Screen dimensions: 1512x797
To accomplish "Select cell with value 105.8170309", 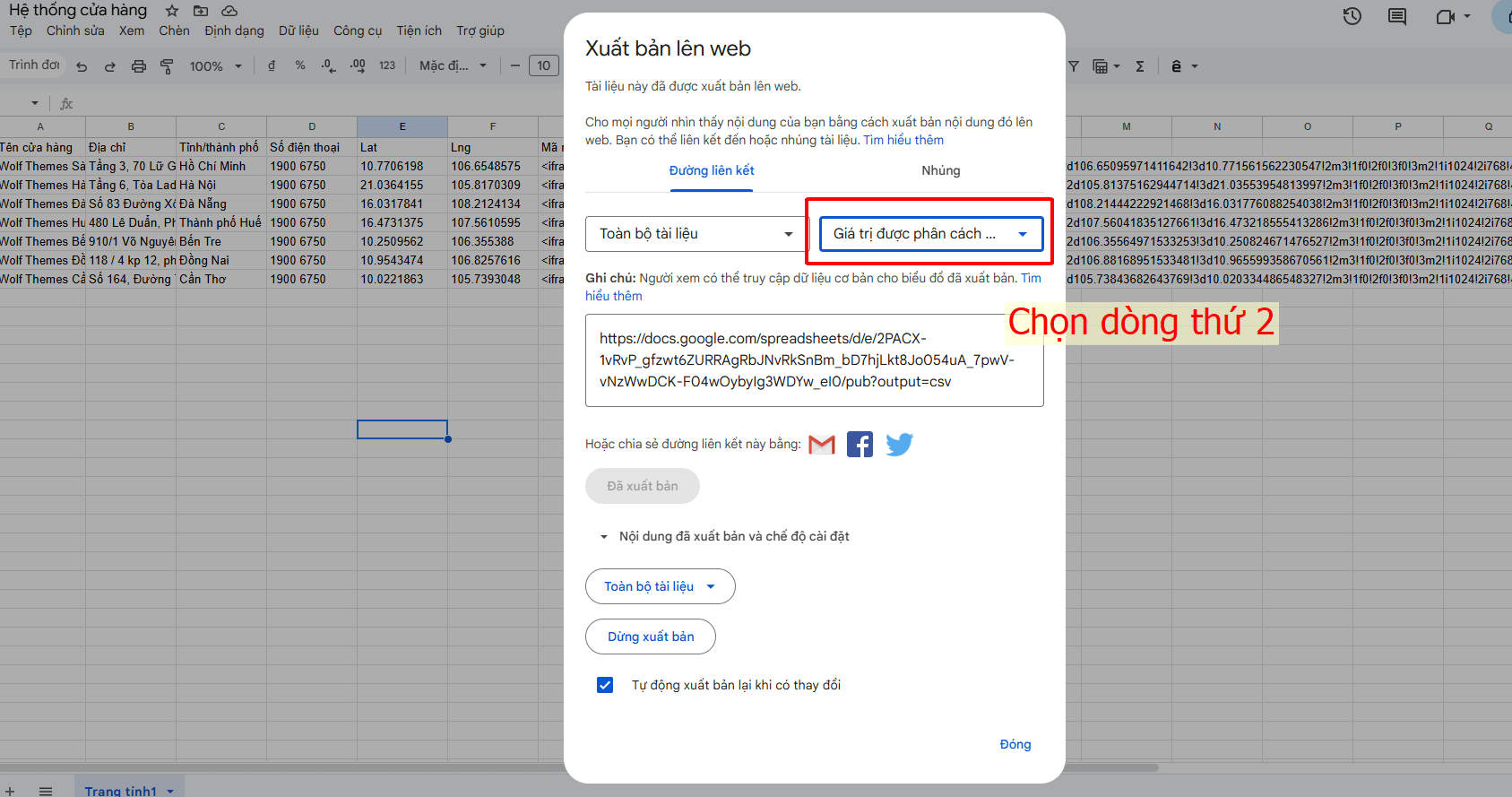I will pyautogui.click(x=493, y=185).
